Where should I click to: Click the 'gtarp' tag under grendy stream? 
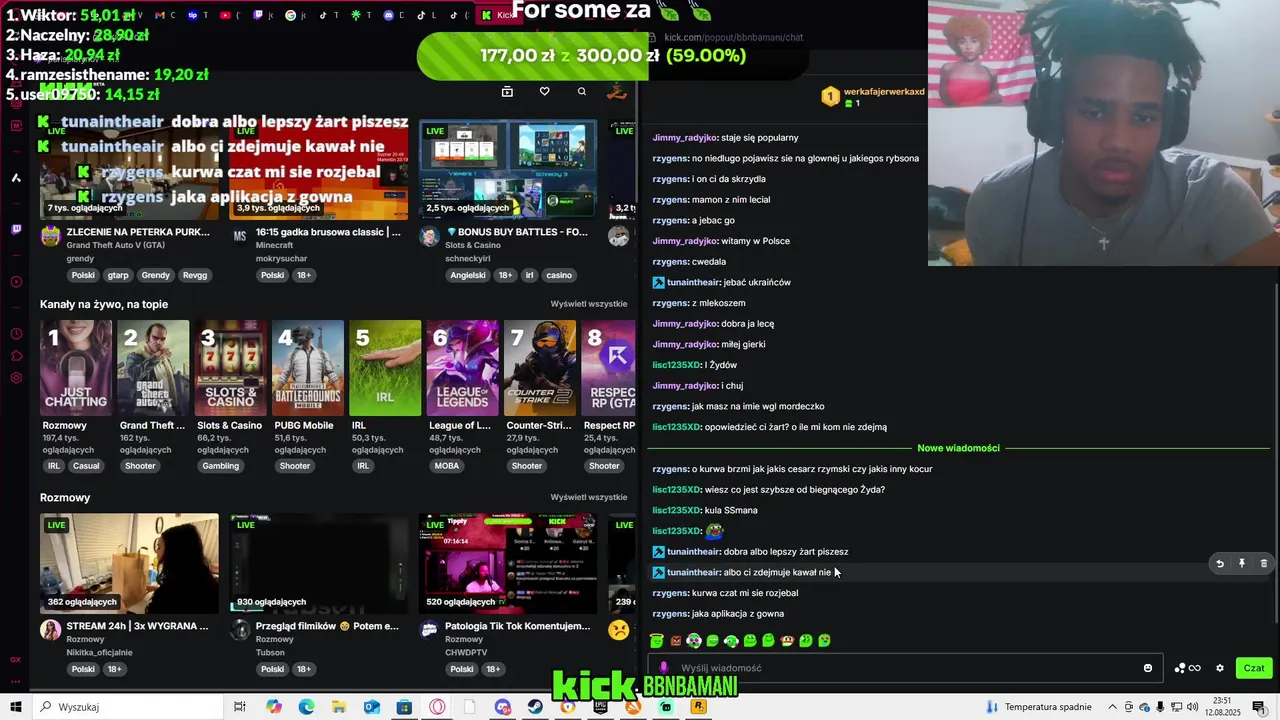pyautogui.click(x=118, y=275)
